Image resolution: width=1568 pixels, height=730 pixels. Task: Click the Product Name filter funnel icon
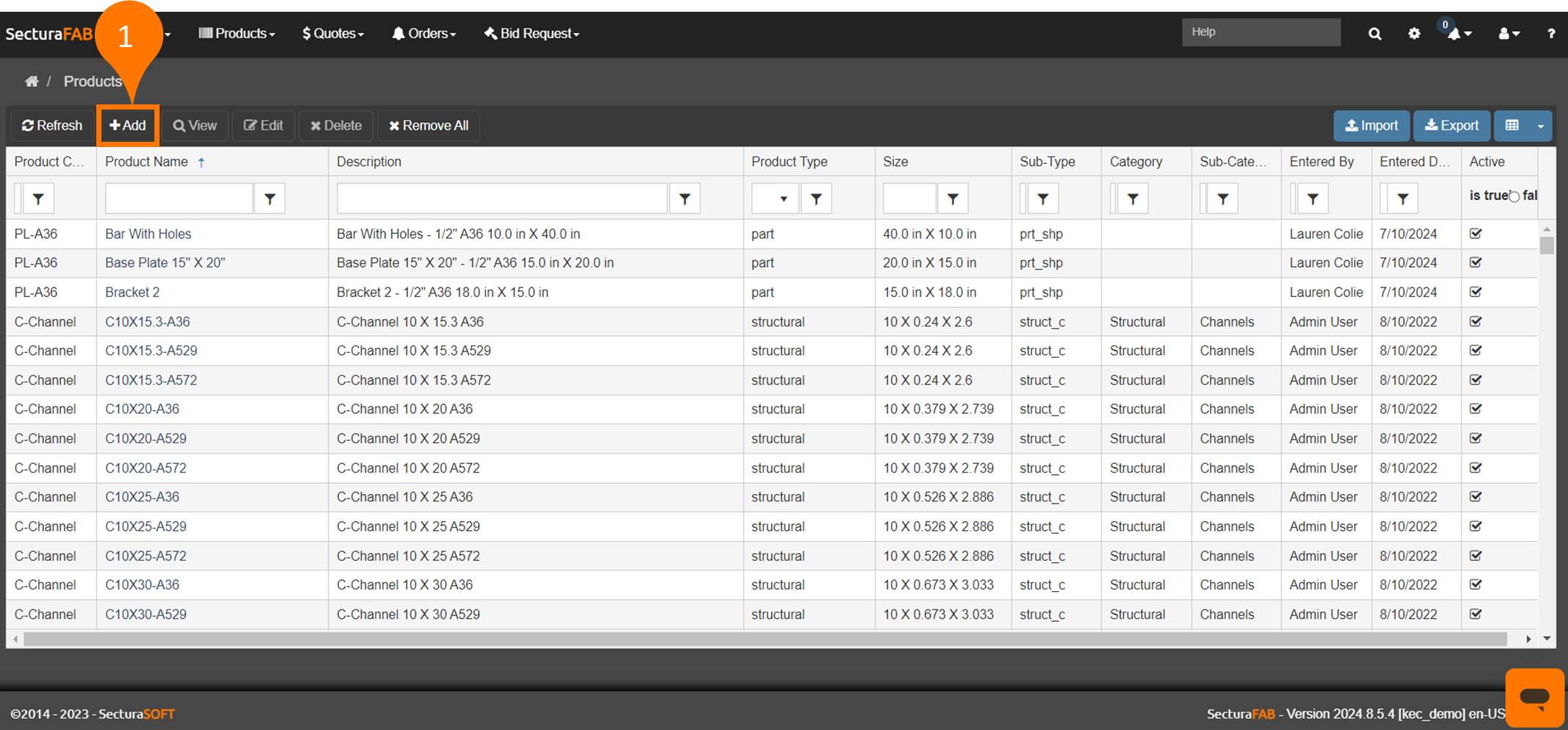pos(270,198)
